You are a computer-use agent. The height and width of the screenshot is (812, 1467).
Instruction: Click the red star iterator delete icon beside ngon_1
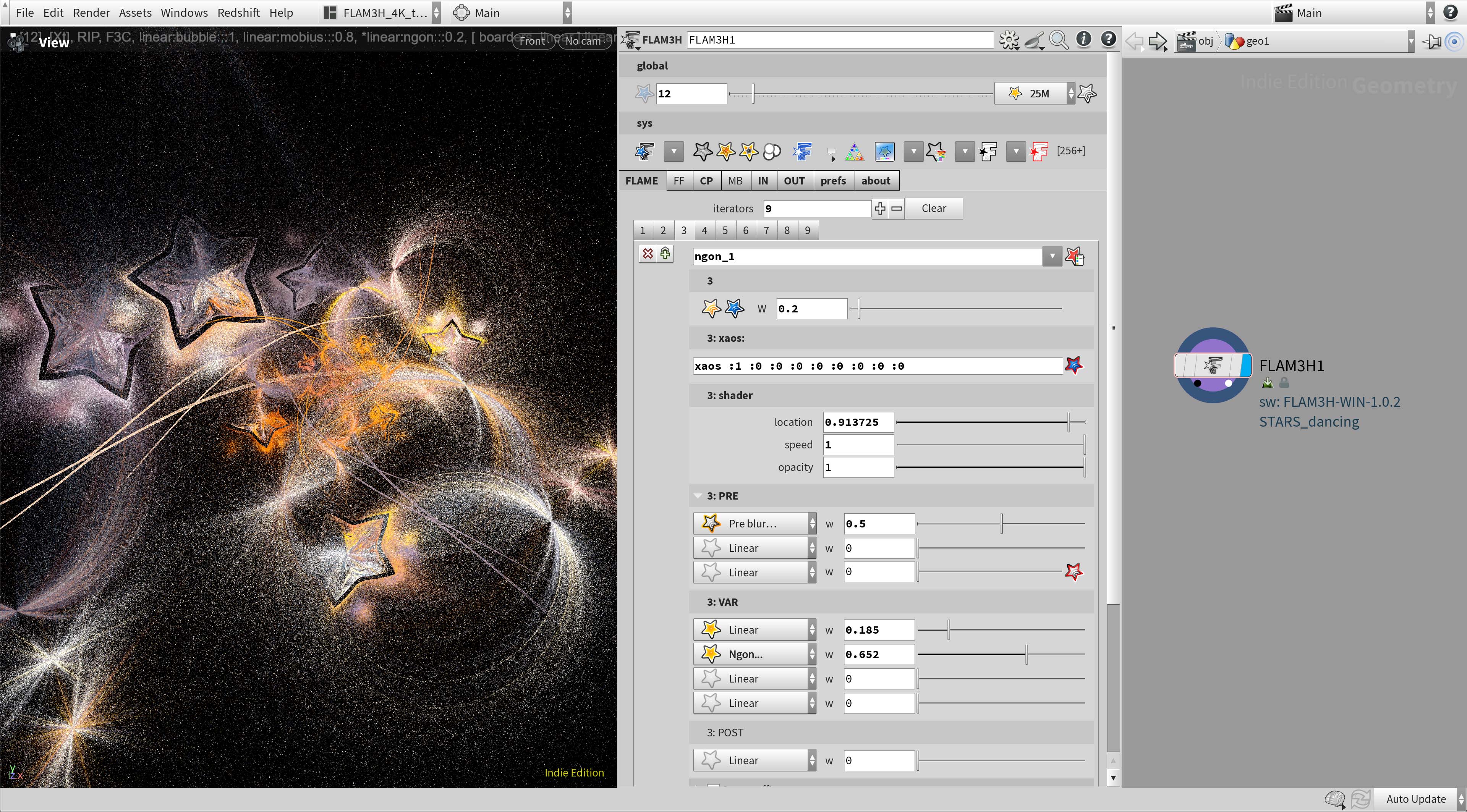[x=1075, y=256]
